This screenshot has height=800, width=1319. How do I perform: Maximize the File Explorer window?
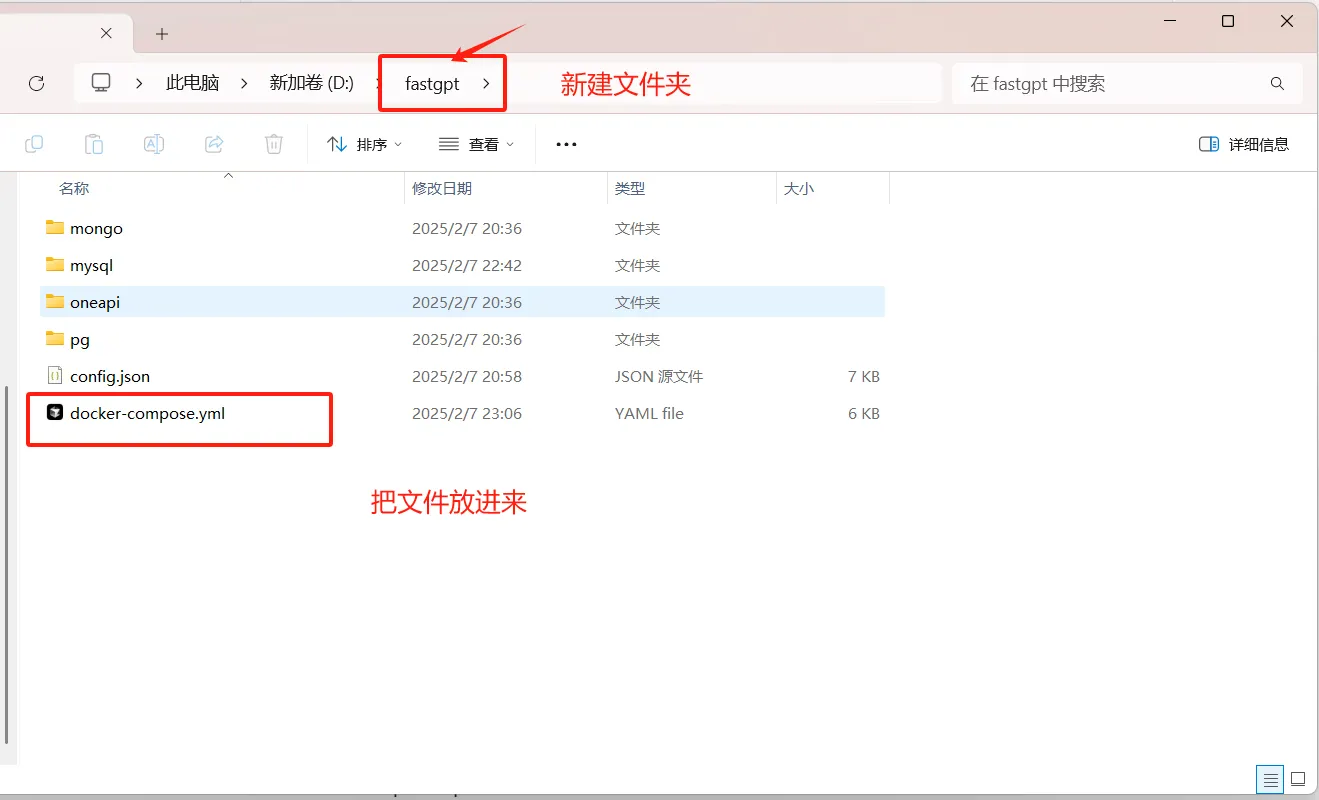[x=1228, y=21]
